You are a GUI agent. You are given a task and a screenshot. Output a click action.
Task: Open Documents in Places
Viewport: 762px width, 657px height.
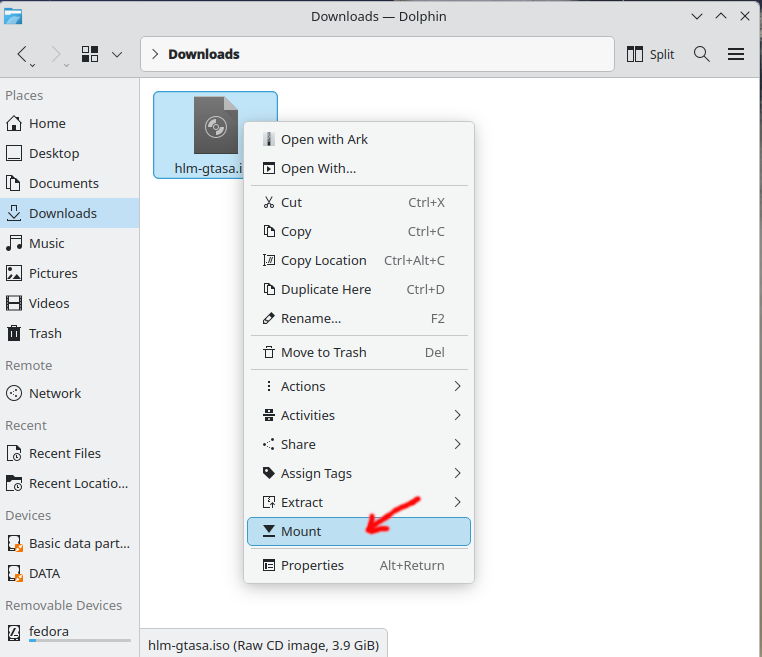point(69,183)
